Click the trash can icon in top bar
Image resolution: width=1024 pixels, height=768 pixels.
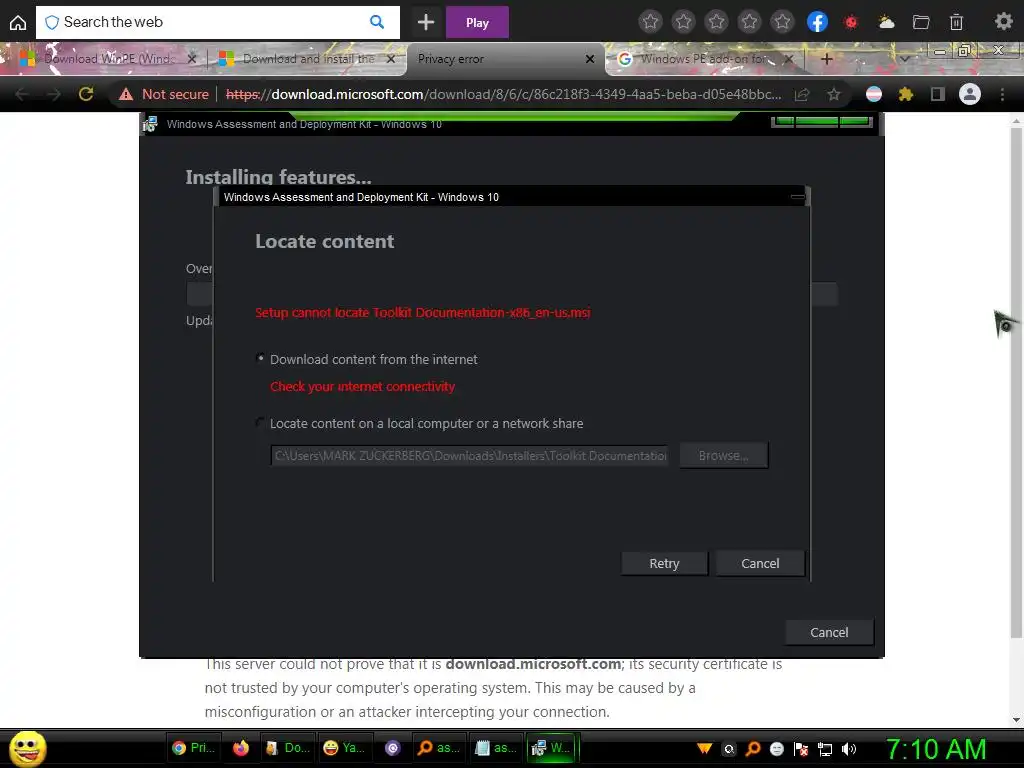point(956,22)
